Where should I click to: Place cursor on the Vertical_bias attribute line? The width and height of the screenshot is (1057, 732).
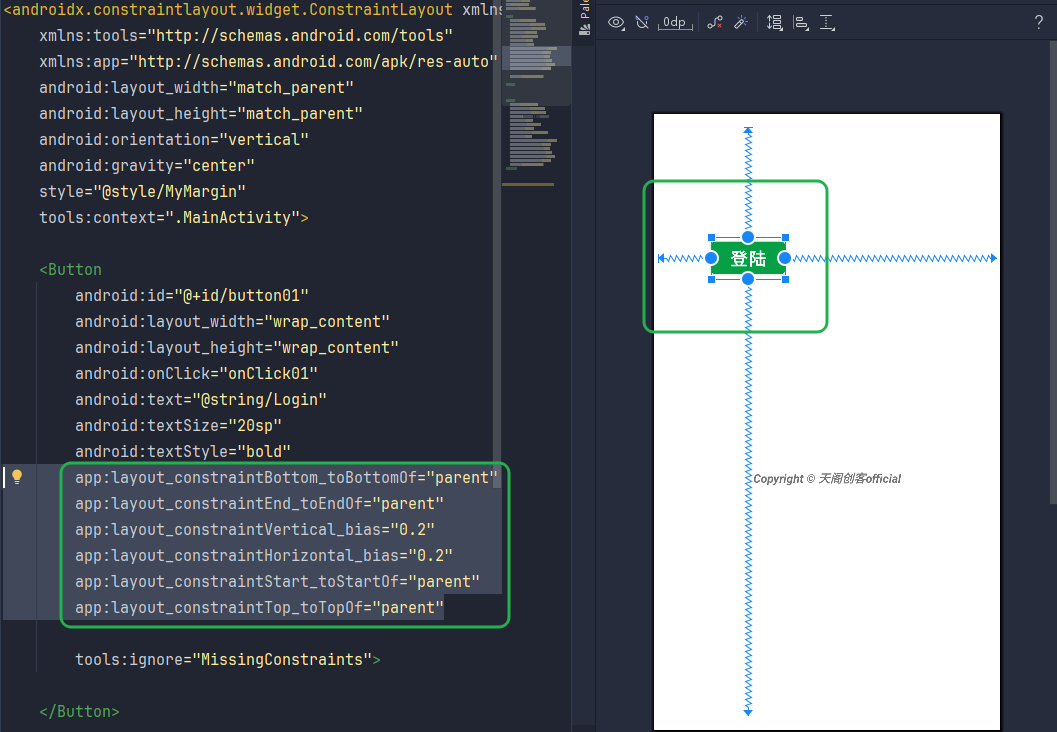(254, 530)
